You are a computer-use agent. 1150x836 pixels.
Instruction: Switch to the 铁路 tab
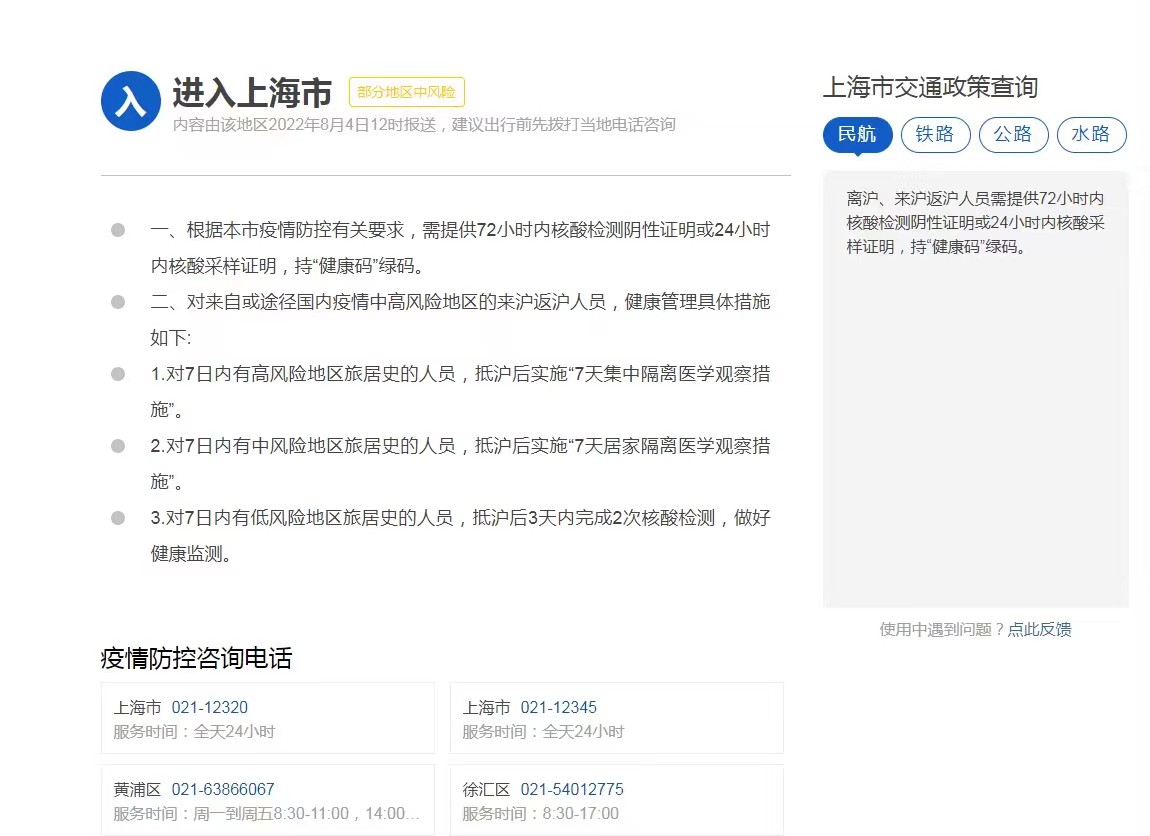[935, 134]
